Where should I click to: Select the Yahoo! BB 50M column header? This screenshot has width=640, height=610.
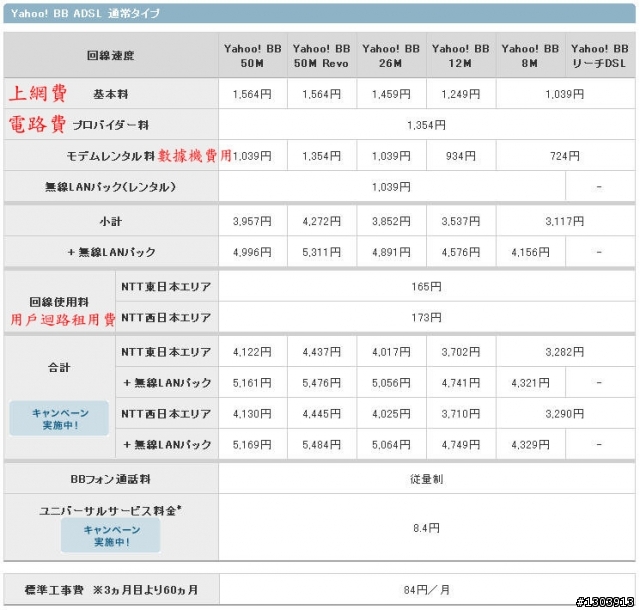point(253,56)
